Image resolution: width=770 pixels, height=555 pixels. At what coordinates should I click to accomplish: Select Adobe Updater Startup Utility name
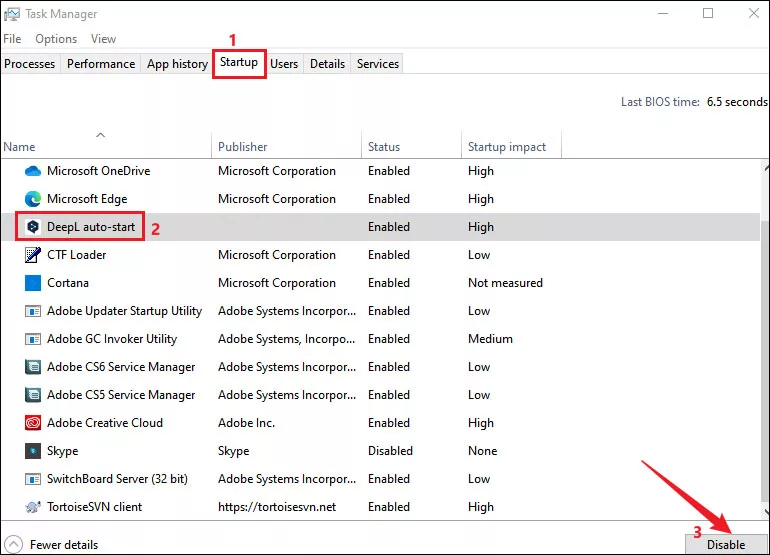pyautogui.click(x=124, y=311)
